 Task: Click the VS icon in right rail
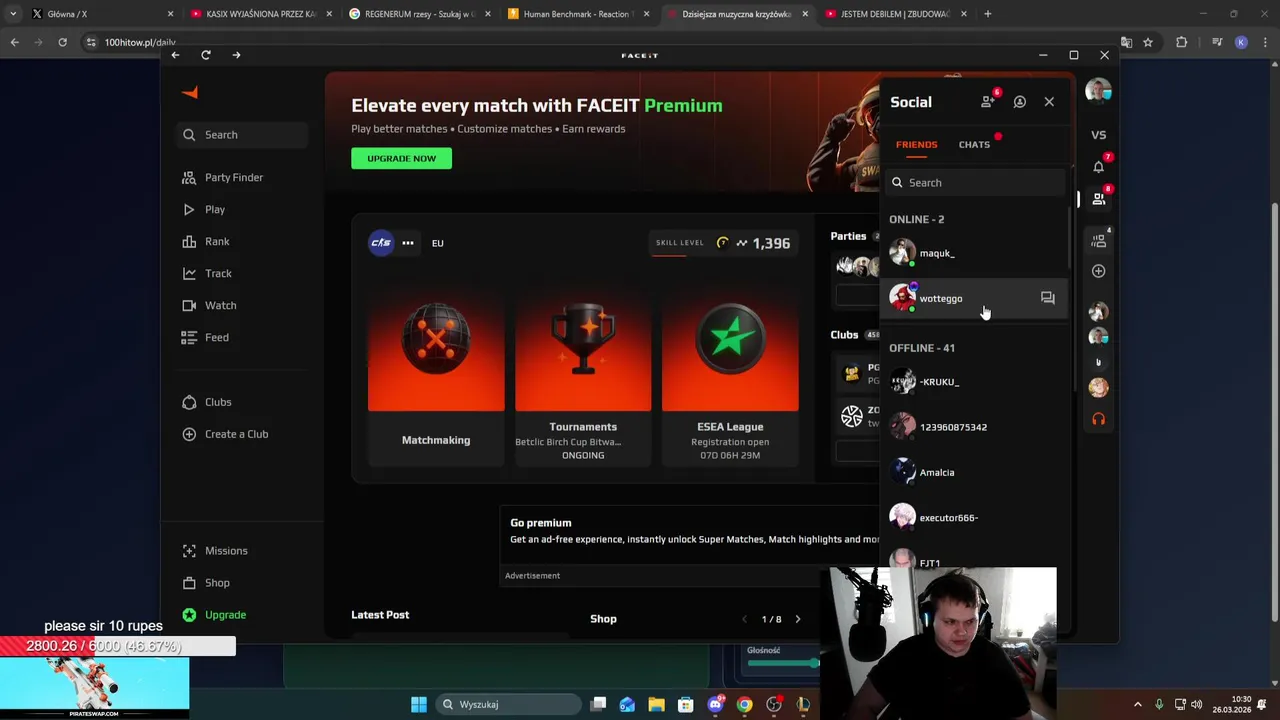[x=1098, y=135]
